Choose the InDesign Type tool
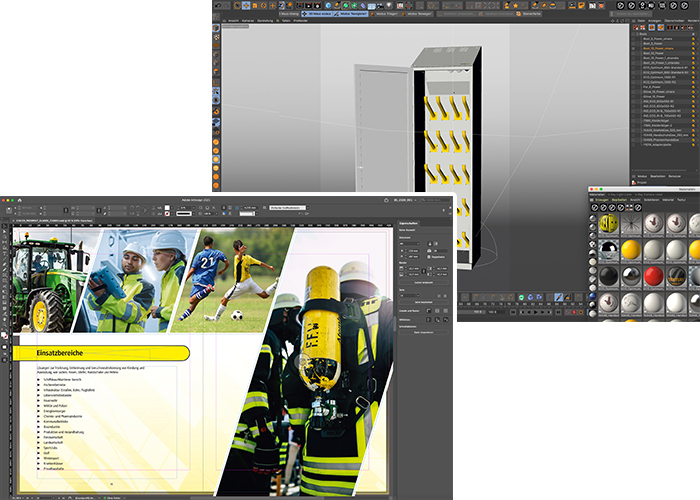Viewport: 700px width, 500px height. pos(4,253)
